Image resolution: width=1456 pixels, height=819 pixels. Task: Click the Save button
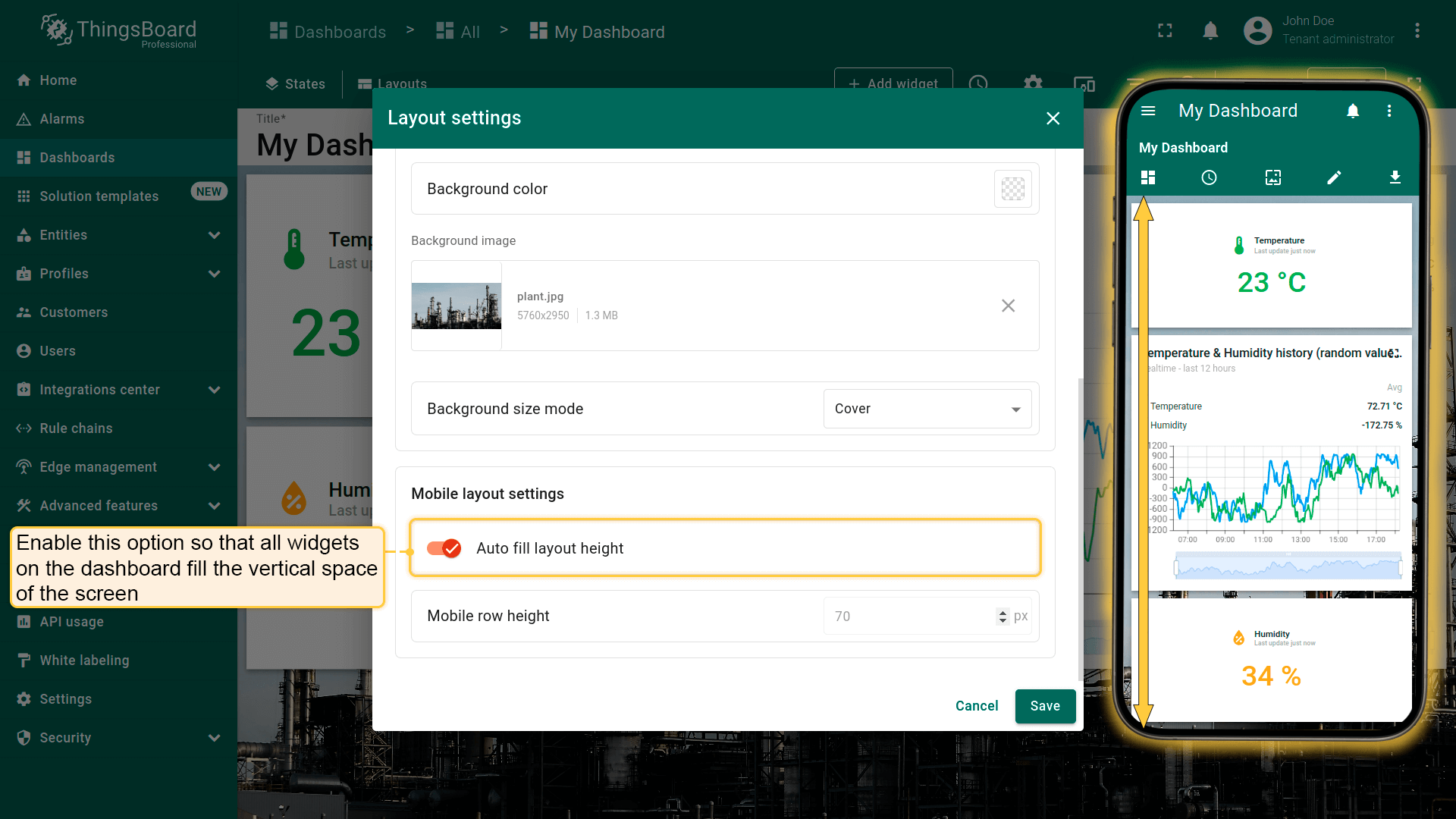pos(1044,706)
